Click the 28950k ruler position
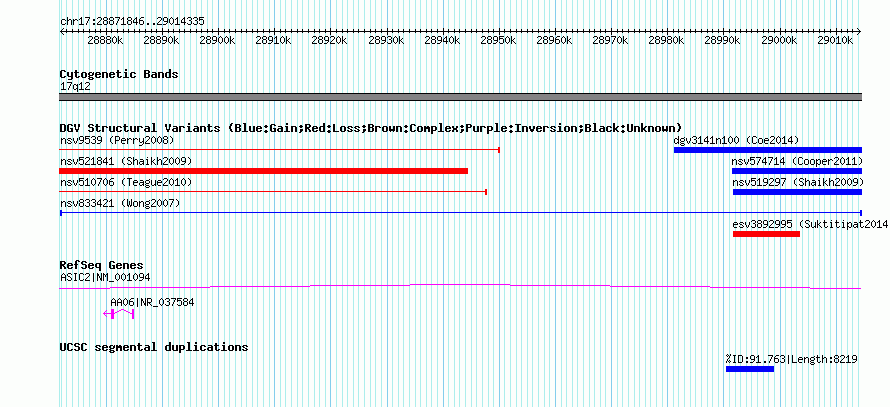 499,40
